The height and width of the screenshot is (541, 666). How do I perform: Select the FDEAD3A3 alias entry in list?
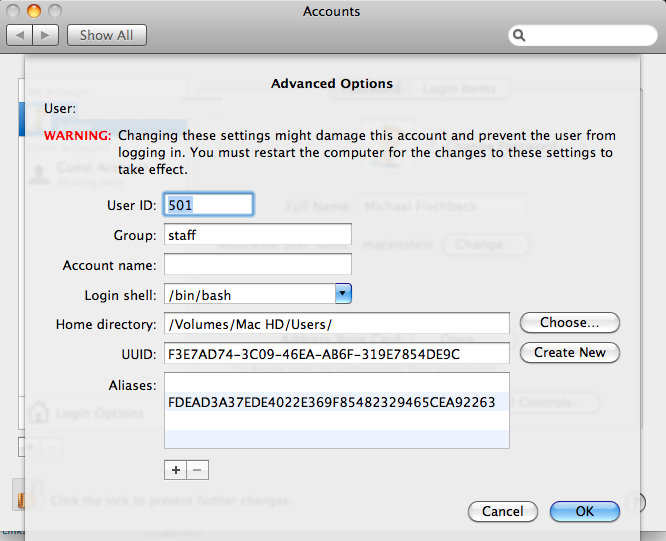(x=332, y=402)
